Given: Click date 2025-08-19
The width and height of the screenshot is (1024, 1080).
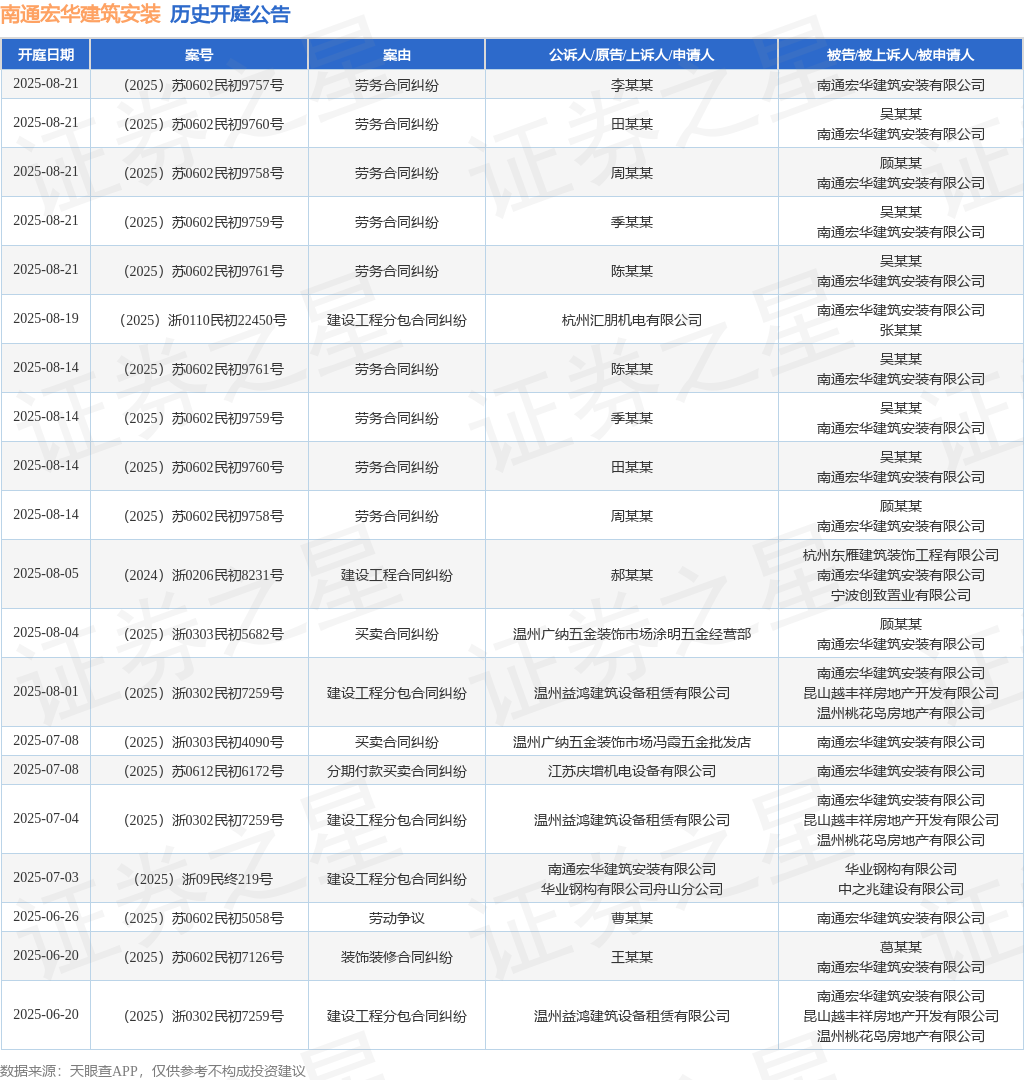Looking at the screenshot, I should (x=45, y=318).
